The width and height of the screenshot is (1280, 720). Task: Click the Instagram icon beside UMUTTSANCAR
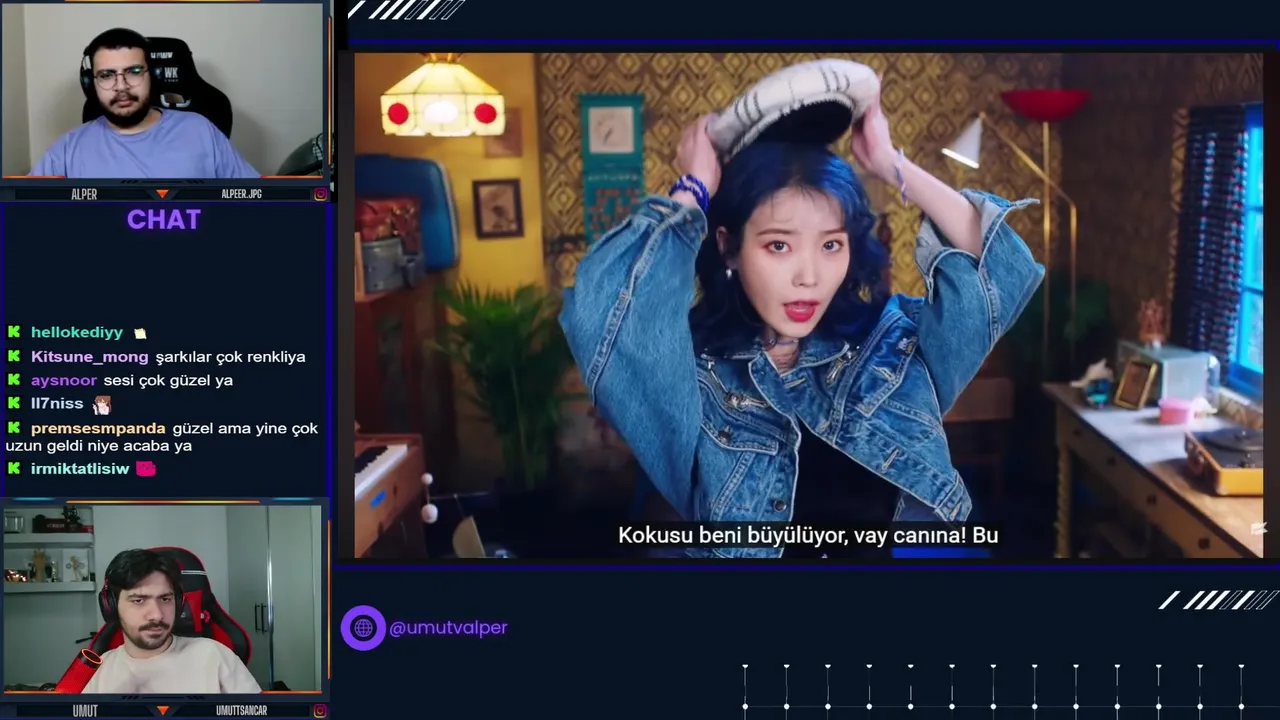click(320, 711)
